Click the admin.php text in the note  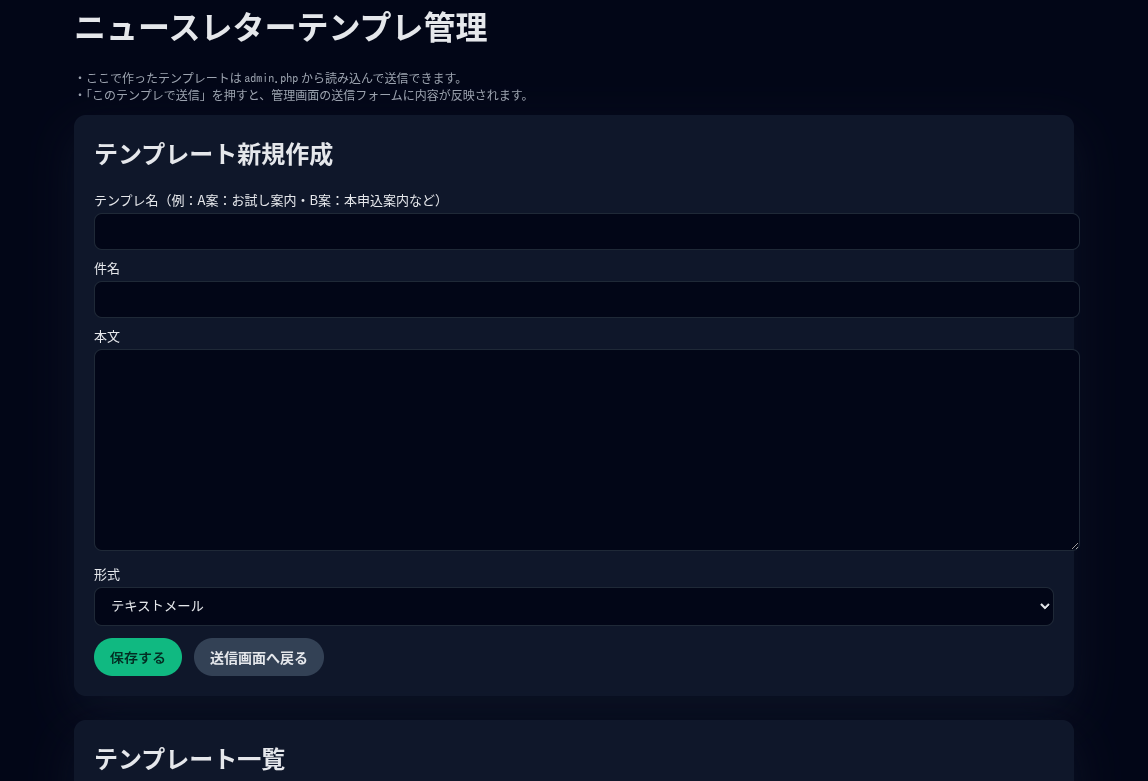(271, 78)
